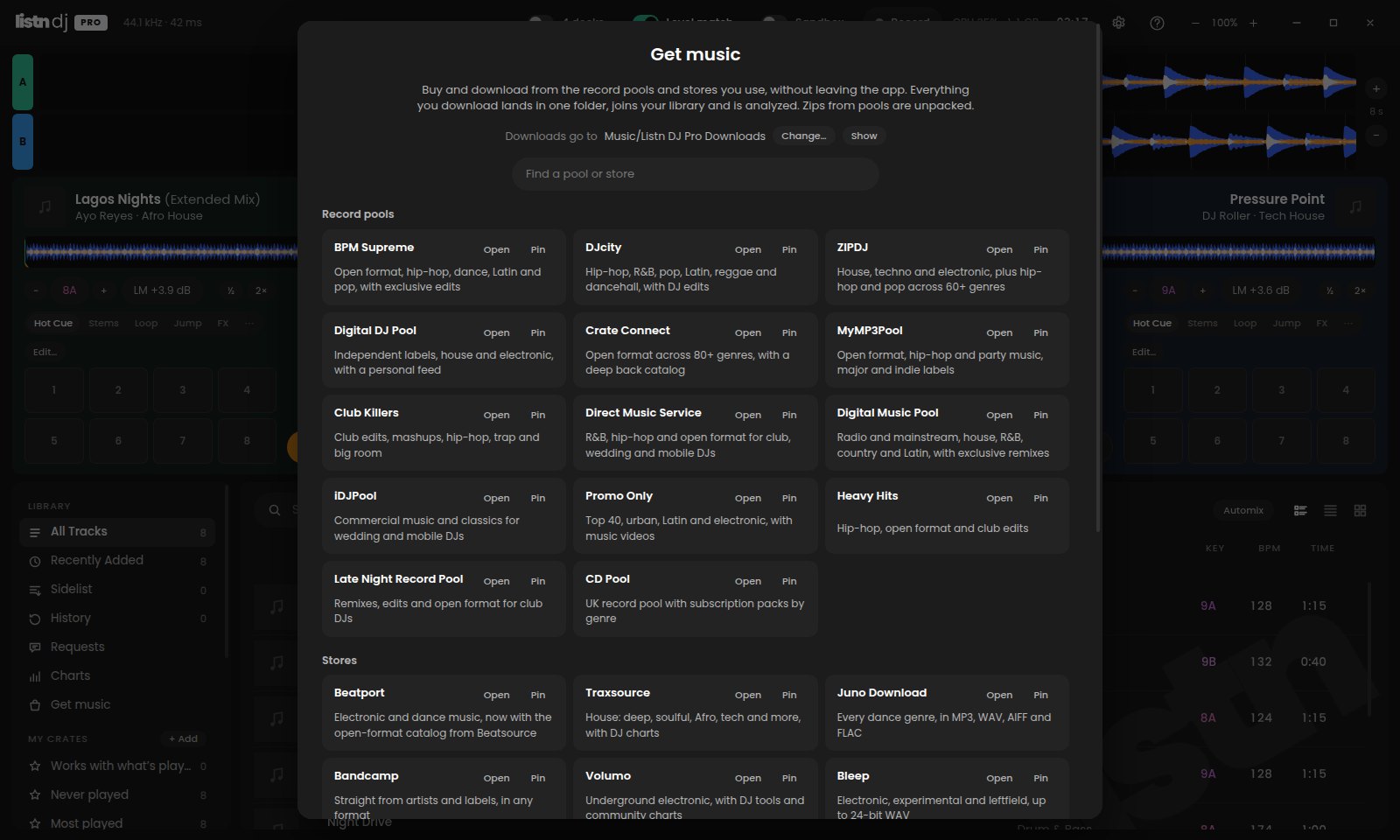The image size is (1400, 840).
Task: Switch Pressure Point deck to FX tab
Action: (x=1322, y=323)
